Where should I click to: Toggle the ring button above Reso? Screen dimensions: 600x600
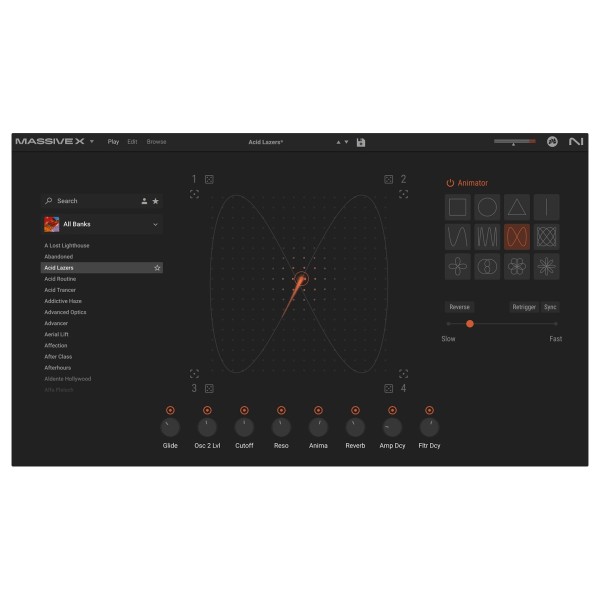[x=281, y=410]
